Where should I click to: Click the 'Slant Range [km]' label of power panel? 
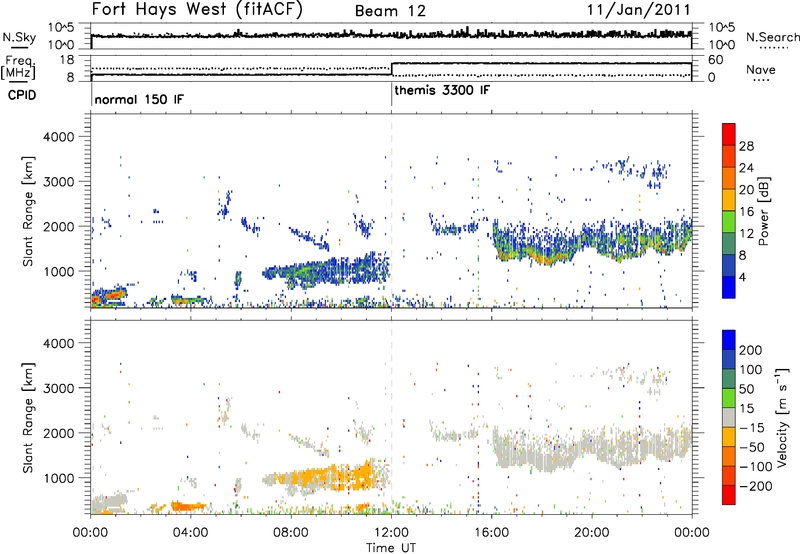coord(28,211)
